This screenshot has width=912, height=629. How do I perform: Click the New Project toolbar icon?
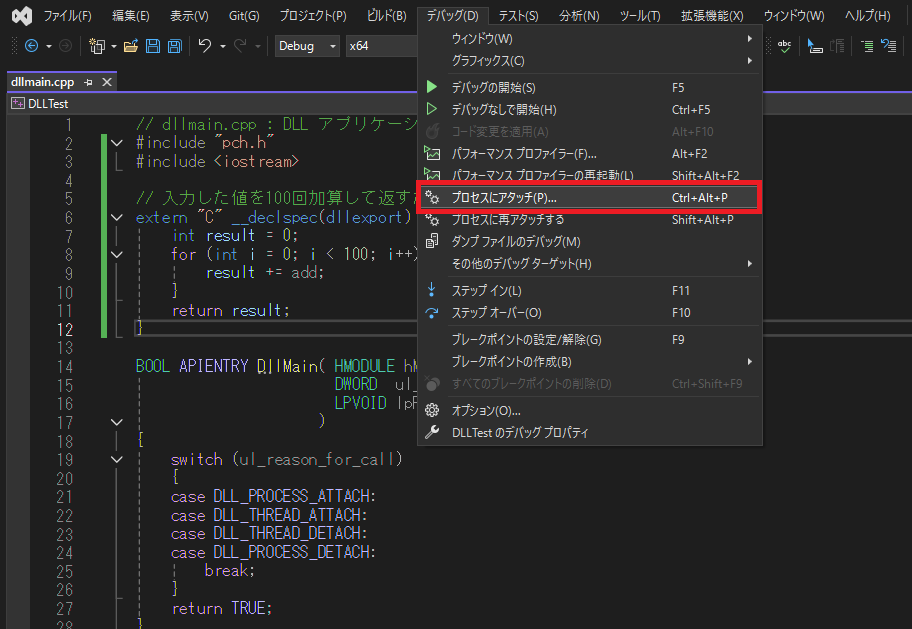[x=98, y=46]
